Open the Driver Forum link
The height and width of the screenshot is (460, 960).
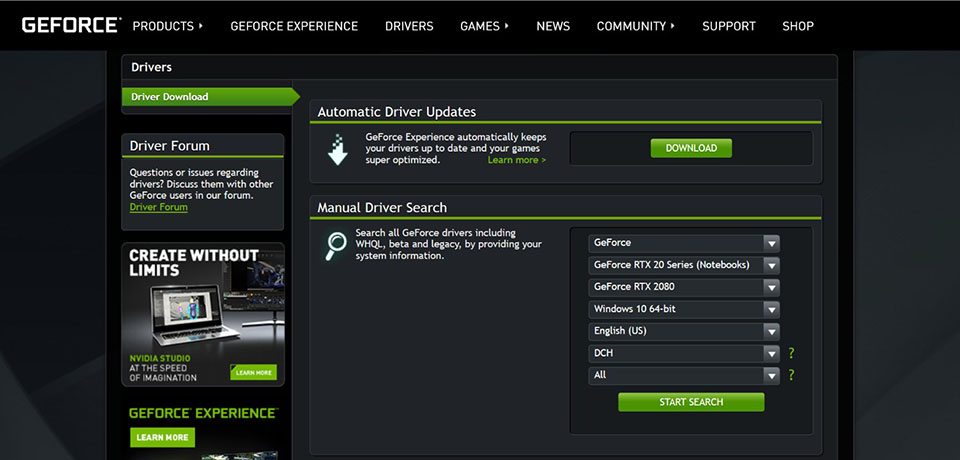(x=159, y=207)
